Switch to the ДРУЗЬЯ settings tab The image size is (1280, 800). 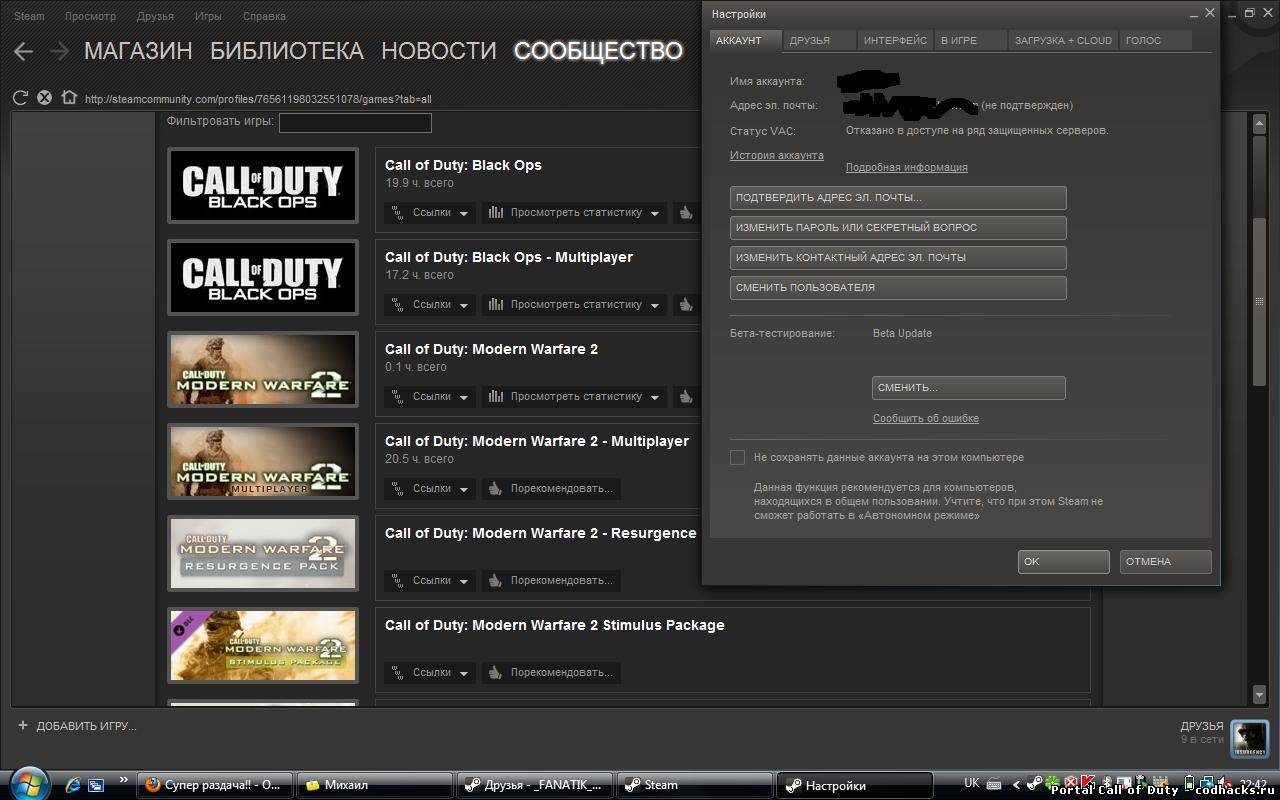pyautogui.click(x=819, y=40)
